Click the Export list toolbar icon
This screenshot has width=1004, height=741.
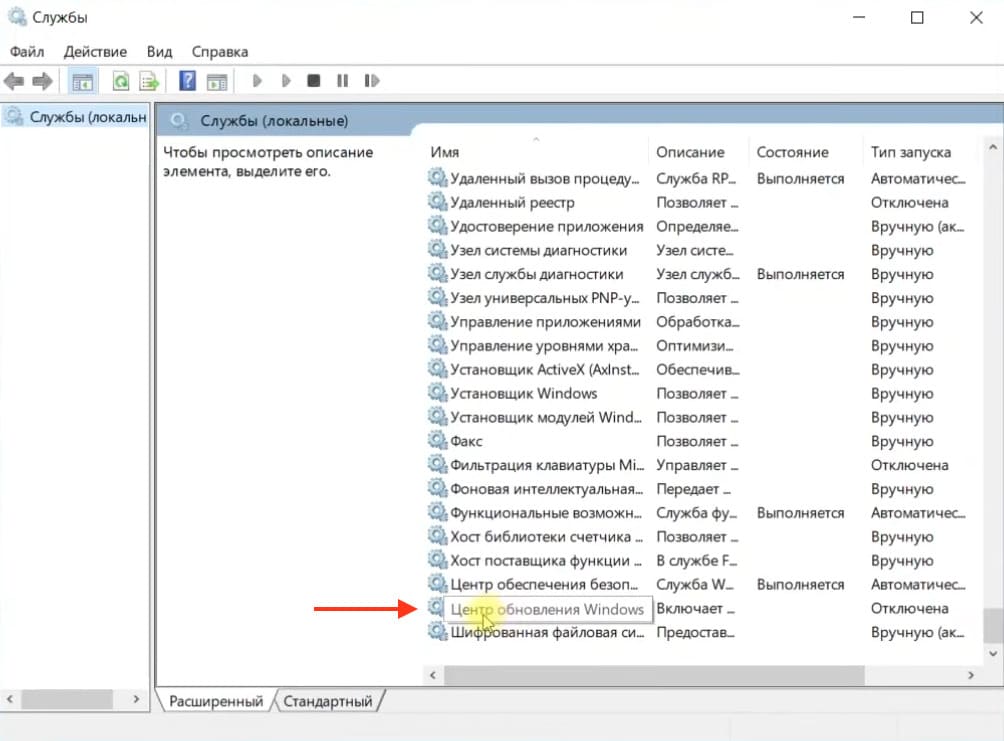pos(149,81)
